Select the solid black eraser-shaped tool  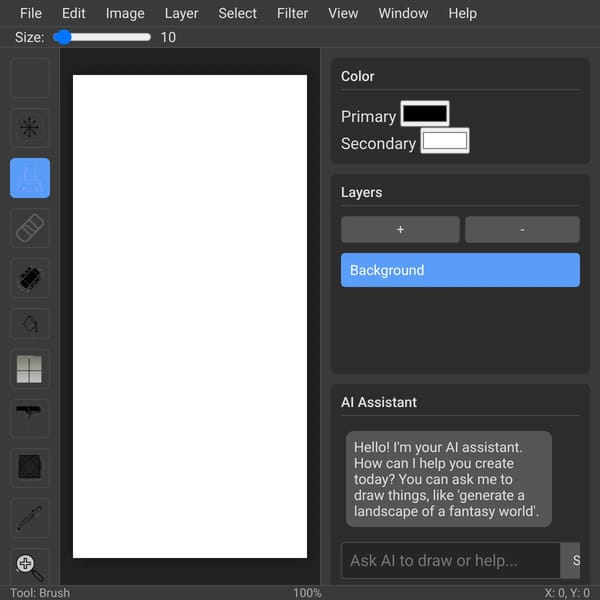(x=30, y=278)
